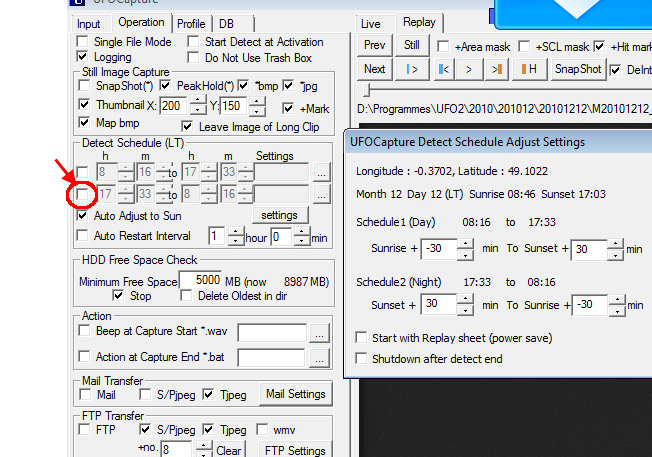652x457 pixels.
Task: Browse Beep at Capture Start wav file
Action: point(319,333)
